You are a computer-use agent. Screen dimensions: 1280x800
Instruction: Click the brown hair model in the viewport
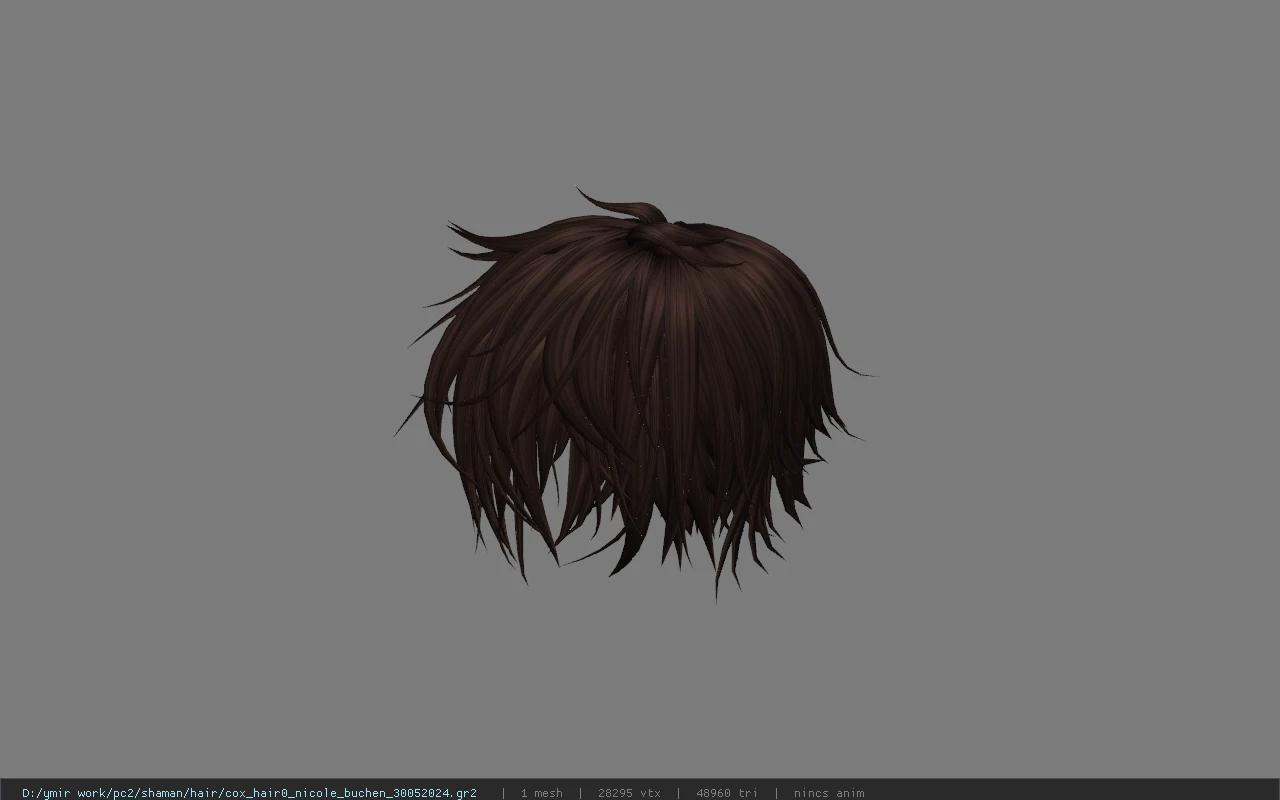[x=635, y=393]
